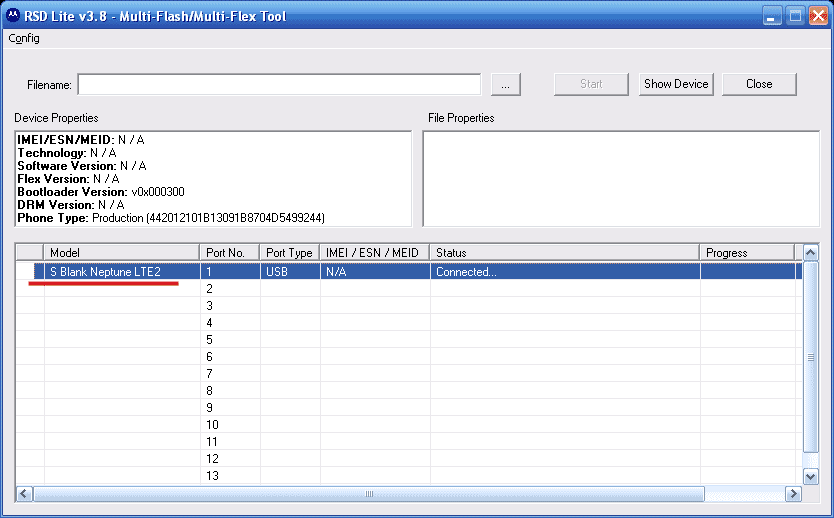The image size is (834, 518).
Task: Click the Bootloader Version v0x000300 line
Action: point(101,192)
